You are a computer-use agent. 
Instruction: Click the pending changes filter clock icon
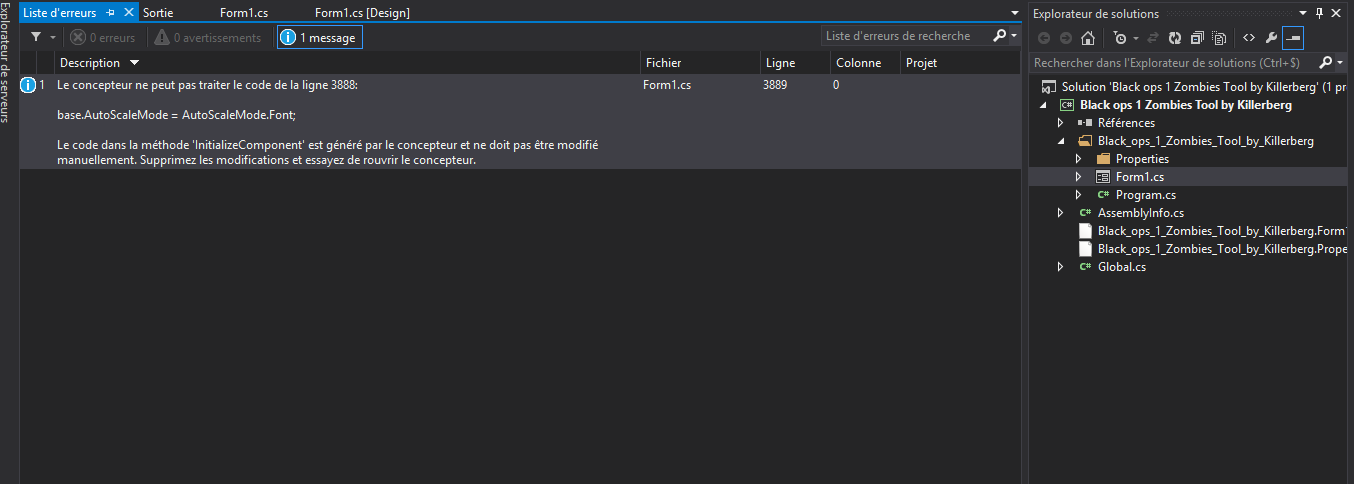tap(1120, 38)
